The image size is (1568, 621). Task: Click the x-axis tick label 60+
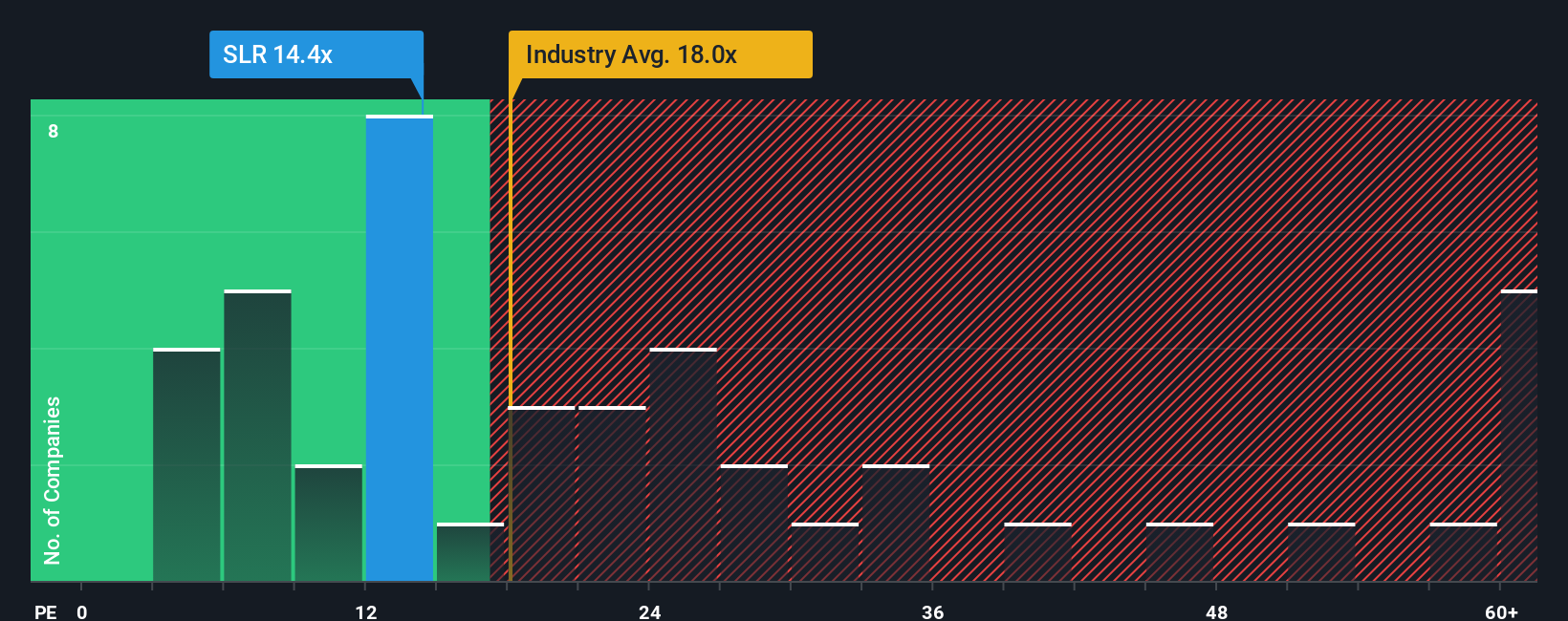pyautogui.click(x=1501, y=611)
